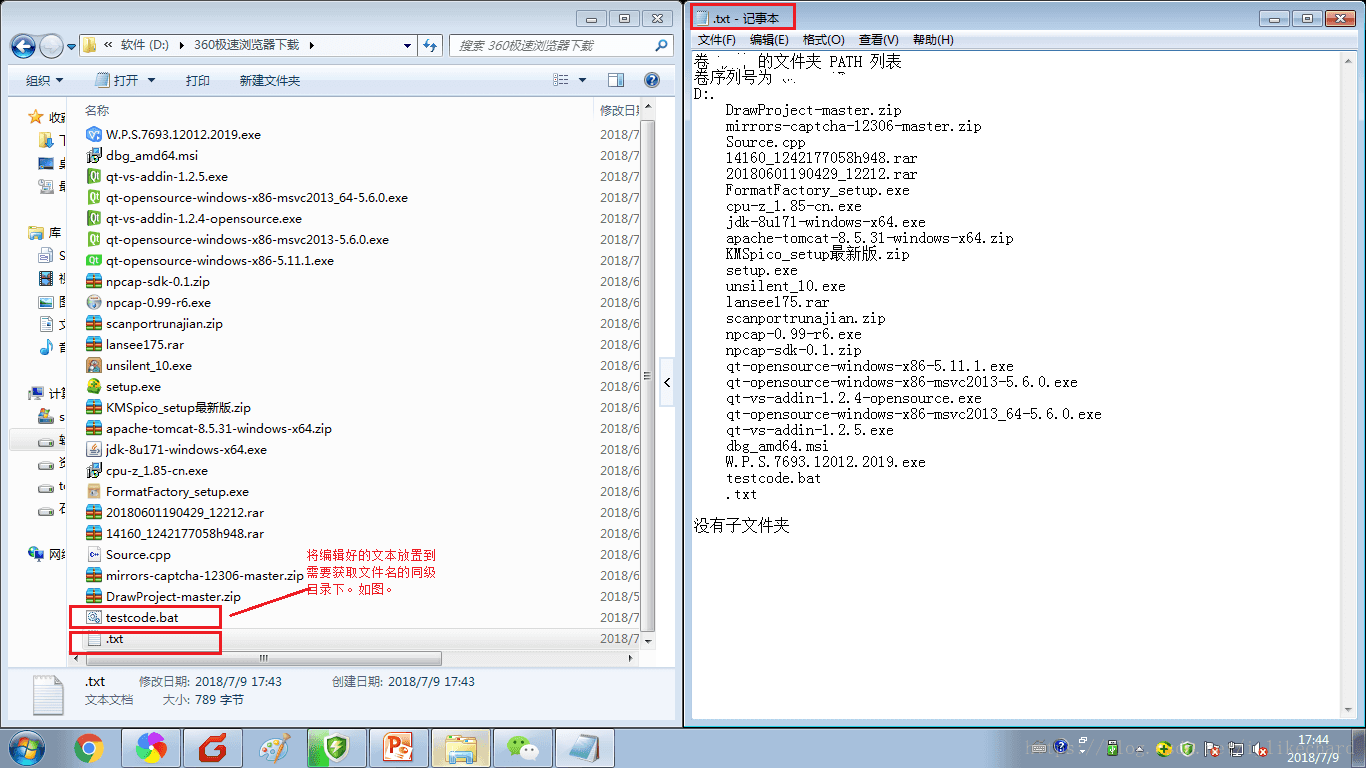This screenshot has height=768, width=1366.
Task: Open the 组织 (Organize) dropdown
Action: coord(44,80)
